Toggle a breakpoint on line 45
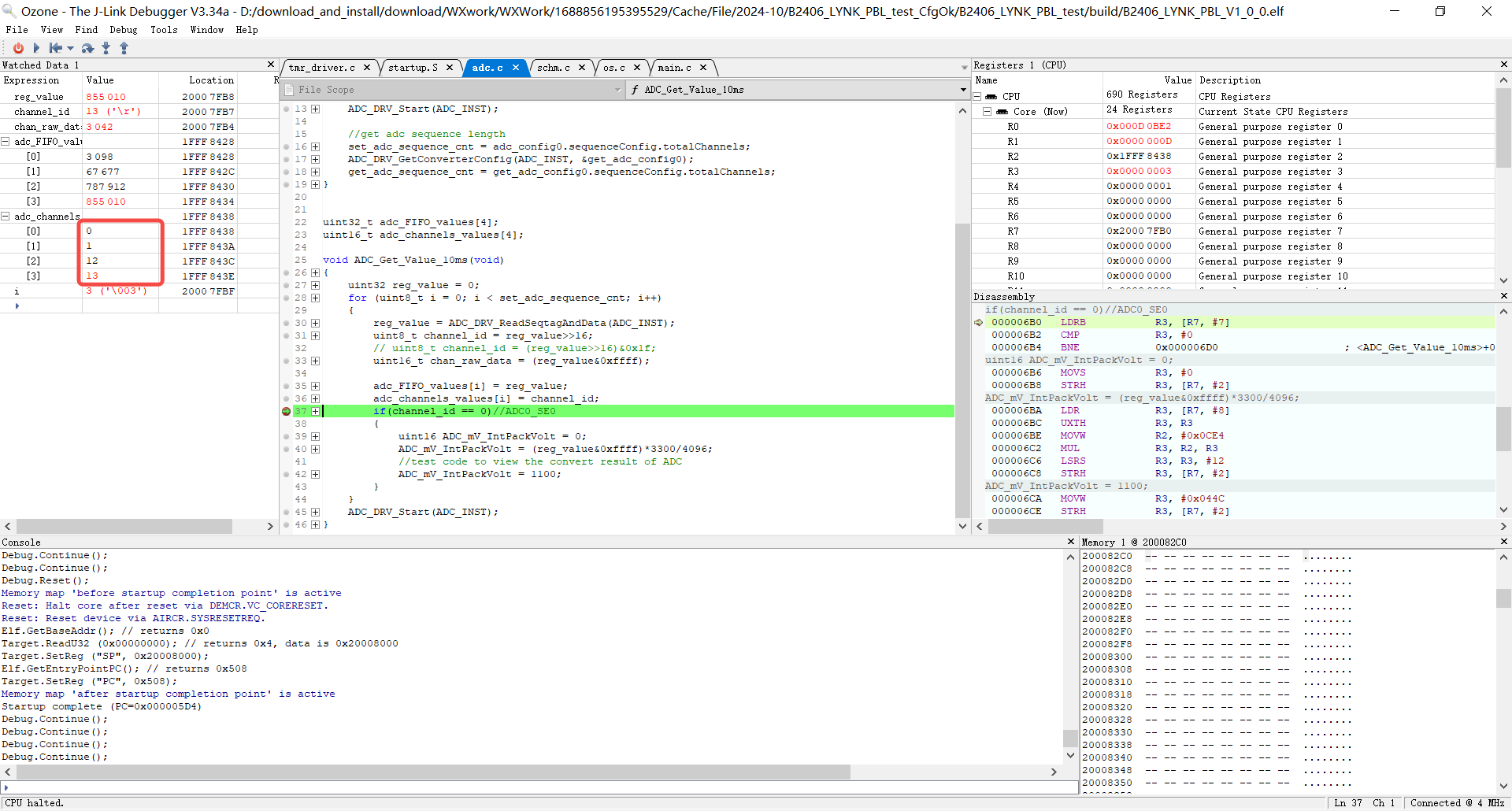Image resolution: width=1512 pixels, height=811 pixels. (x=287, y=512)
